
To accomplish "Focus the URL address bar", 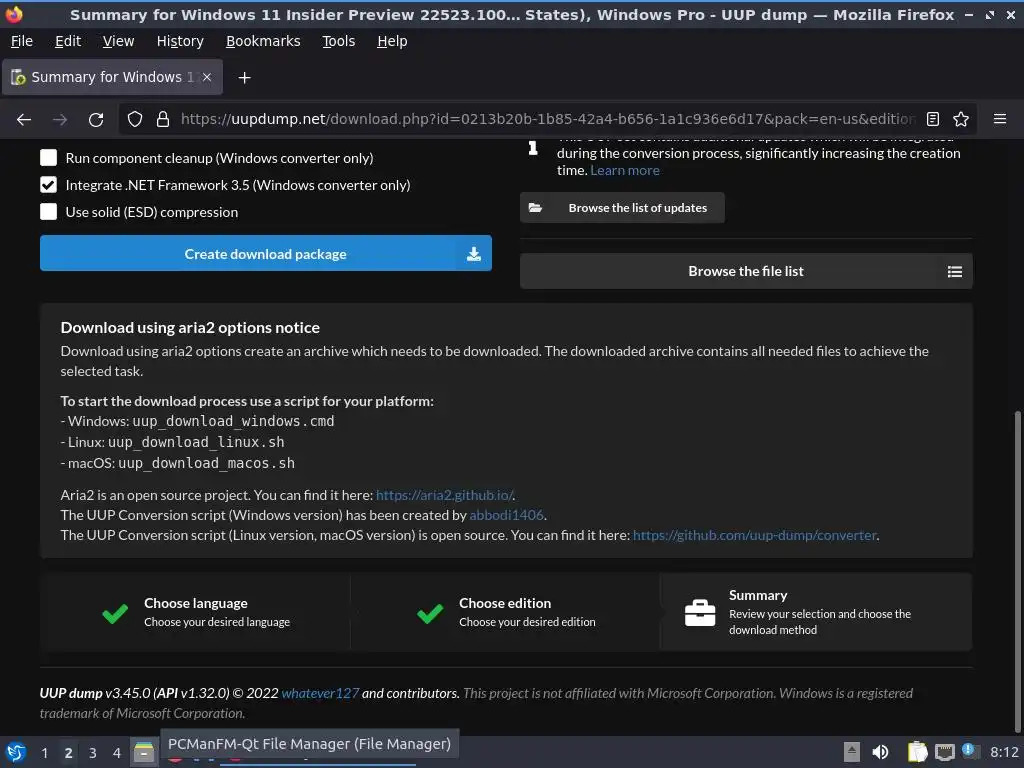I will 547,119.
